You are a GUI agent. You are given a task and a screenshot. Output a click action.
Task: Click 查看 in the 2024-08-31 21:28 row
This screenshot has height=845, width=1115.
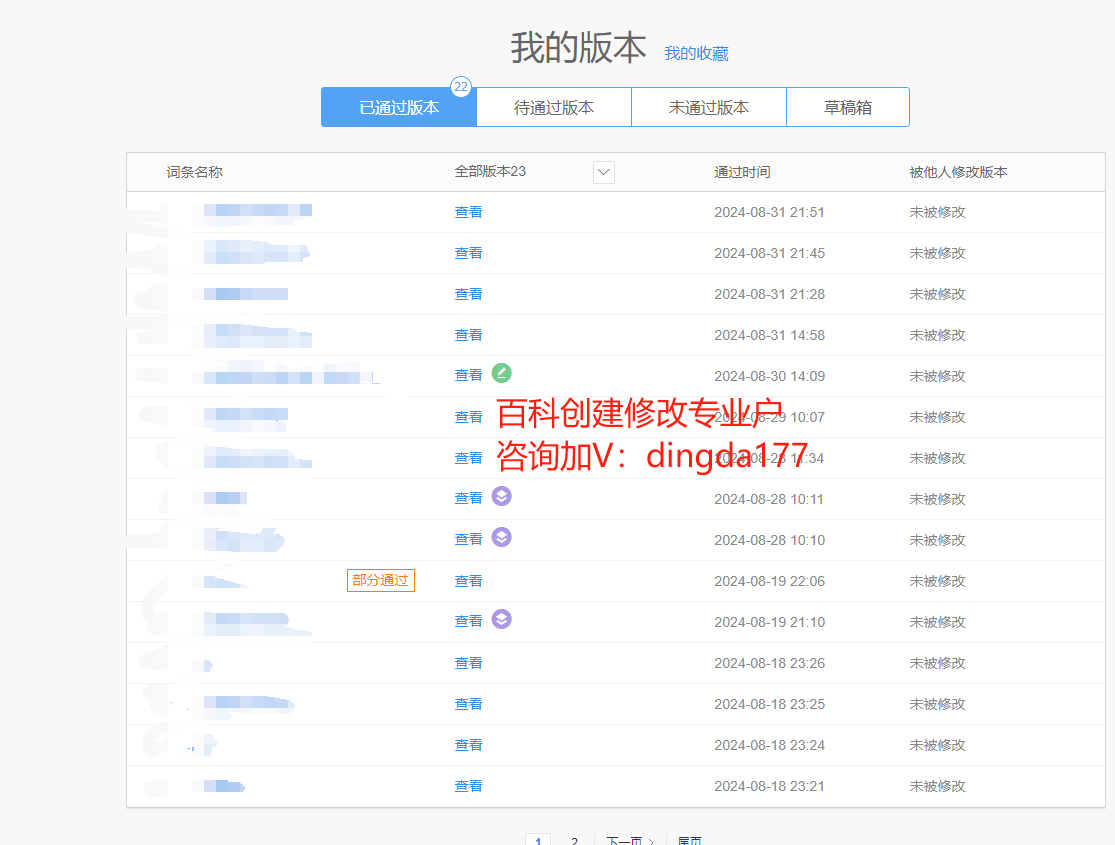[469, 294]
